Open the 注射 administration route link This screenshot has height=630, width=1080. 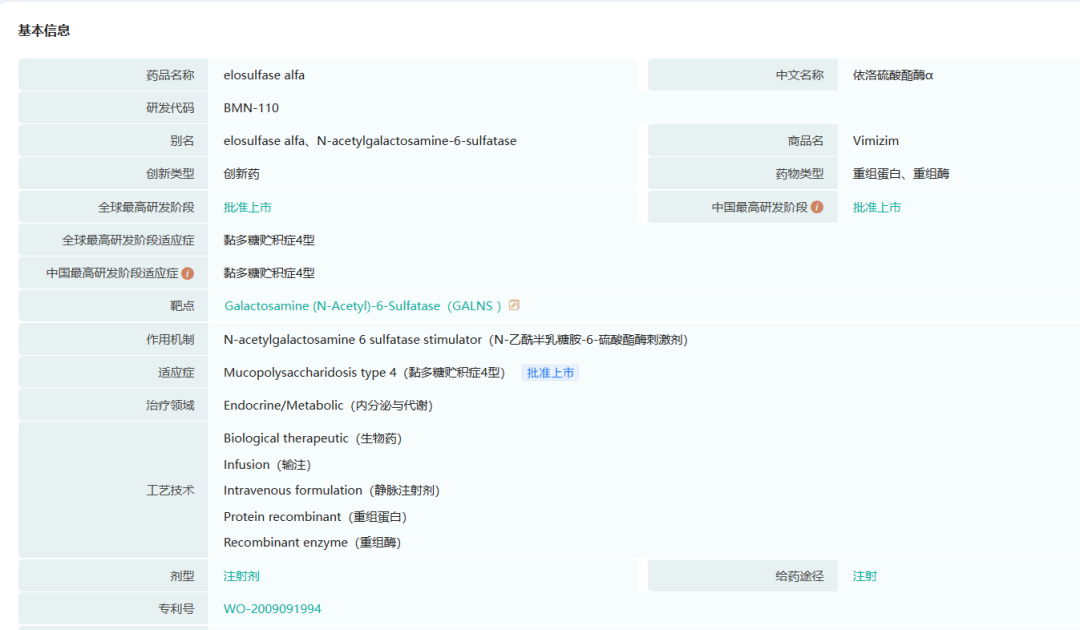[x=864, y=576]
